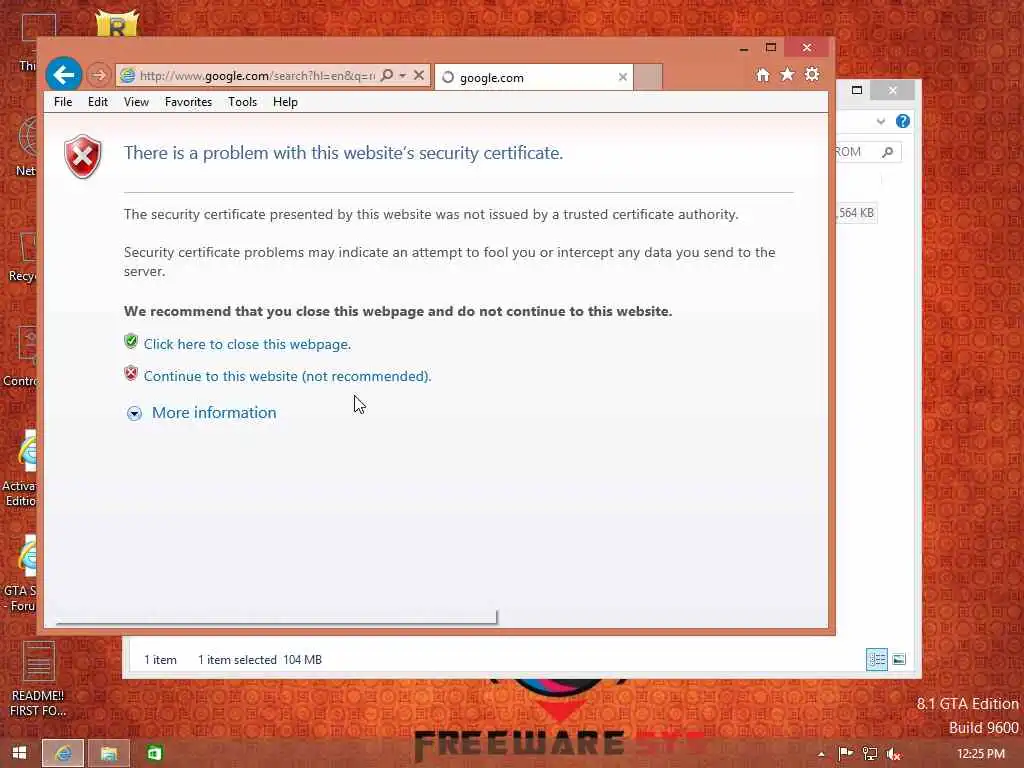
Task: Stop loading with the address bar X
Action: (x=419, y=75)
